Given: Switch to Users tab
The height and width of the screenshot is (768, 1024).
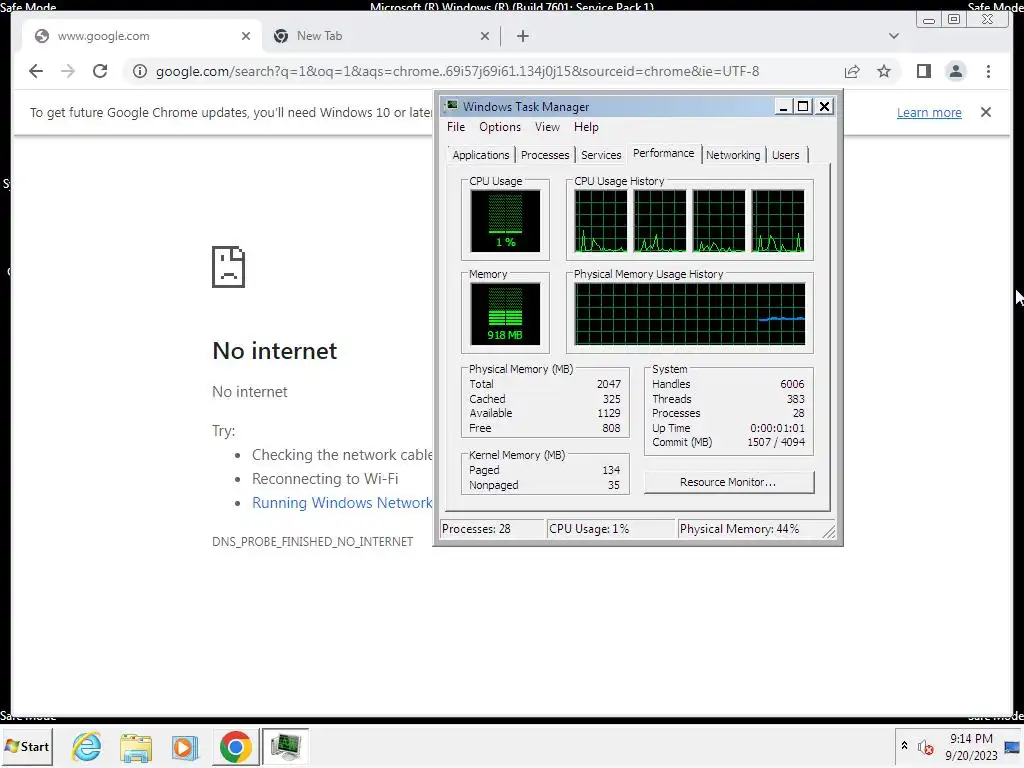Looking at the screenshot, I should 786,155.
